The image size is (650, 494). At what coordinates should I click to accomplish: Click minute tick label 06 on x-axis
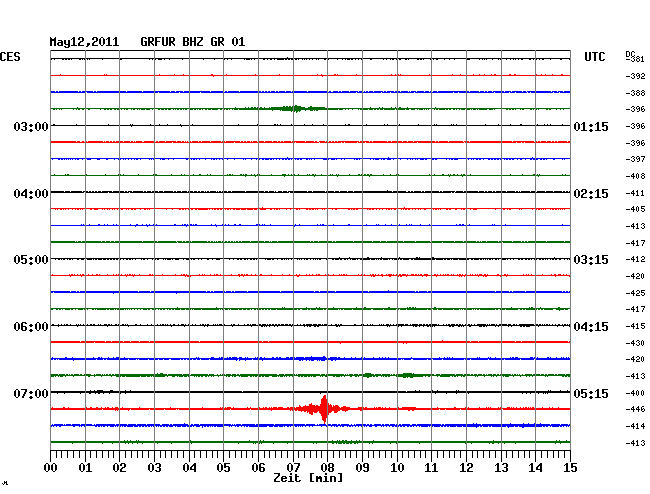point(258,467)
